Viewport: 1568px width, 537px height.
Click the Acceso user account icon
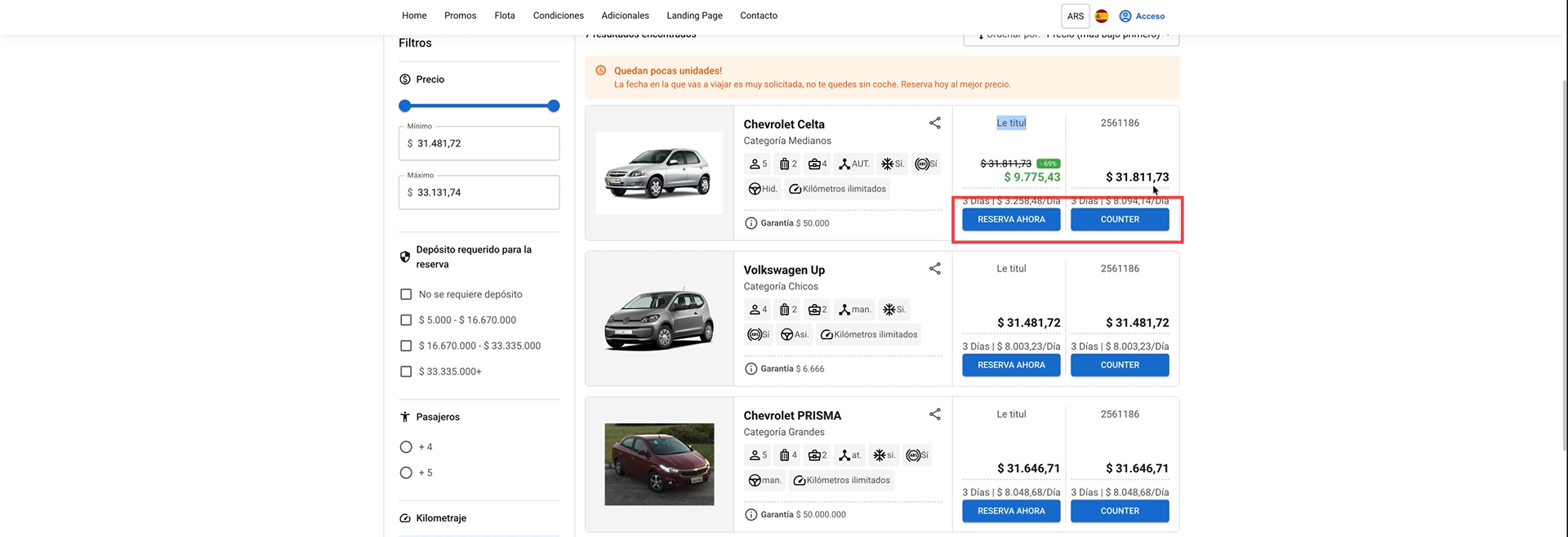[x=1125, y=16]
